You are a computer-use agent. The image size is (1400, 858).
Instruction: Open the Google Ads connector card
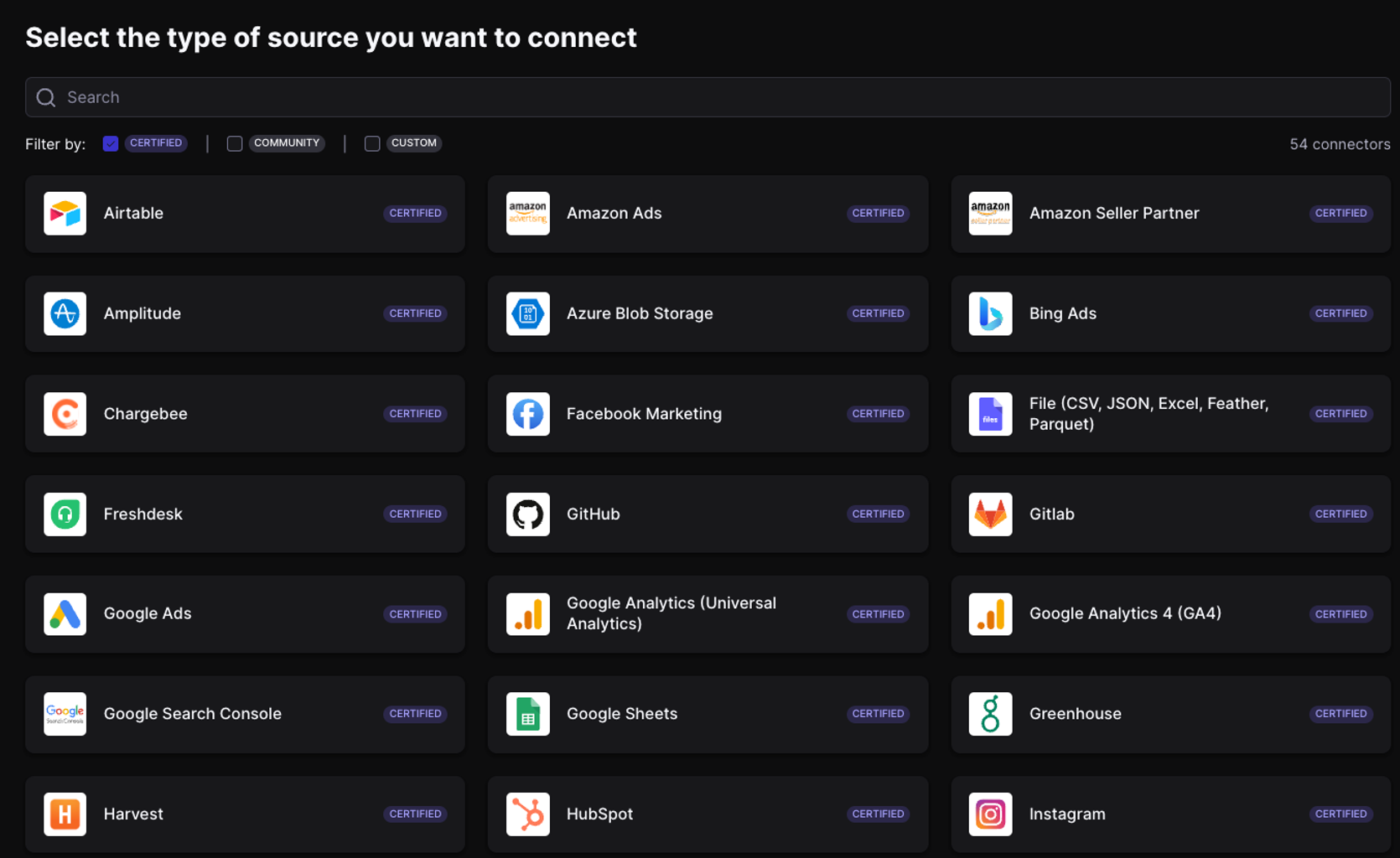(x=245, y=614)
